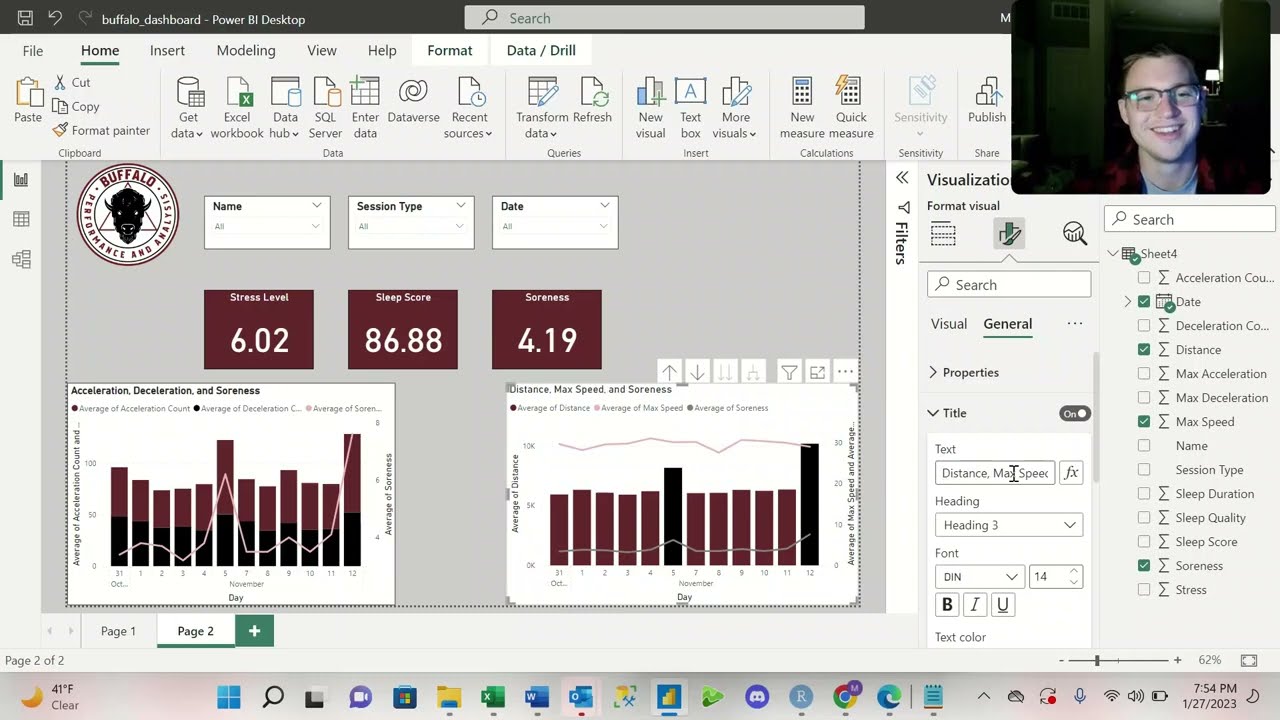Switch to the Visual format tab

pos(949,324)
